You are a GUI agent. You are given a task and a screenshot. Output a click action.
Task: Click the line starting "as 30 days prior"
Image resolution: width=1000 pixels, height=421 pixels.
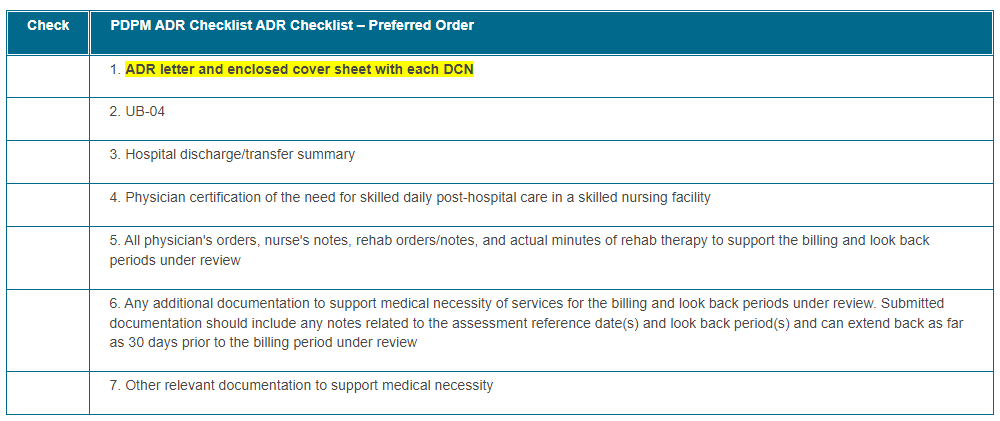coord(263,342)
